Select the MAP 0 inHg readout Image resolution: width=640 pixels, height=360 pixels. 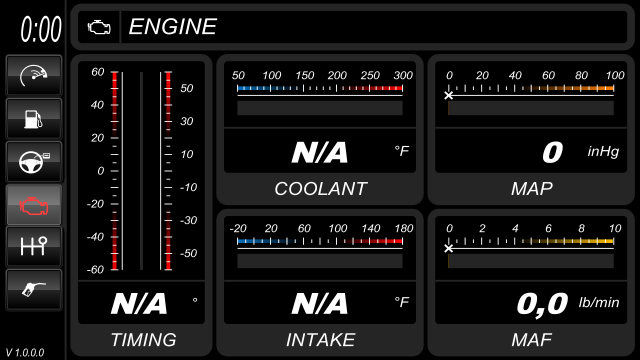coord(531,151)
